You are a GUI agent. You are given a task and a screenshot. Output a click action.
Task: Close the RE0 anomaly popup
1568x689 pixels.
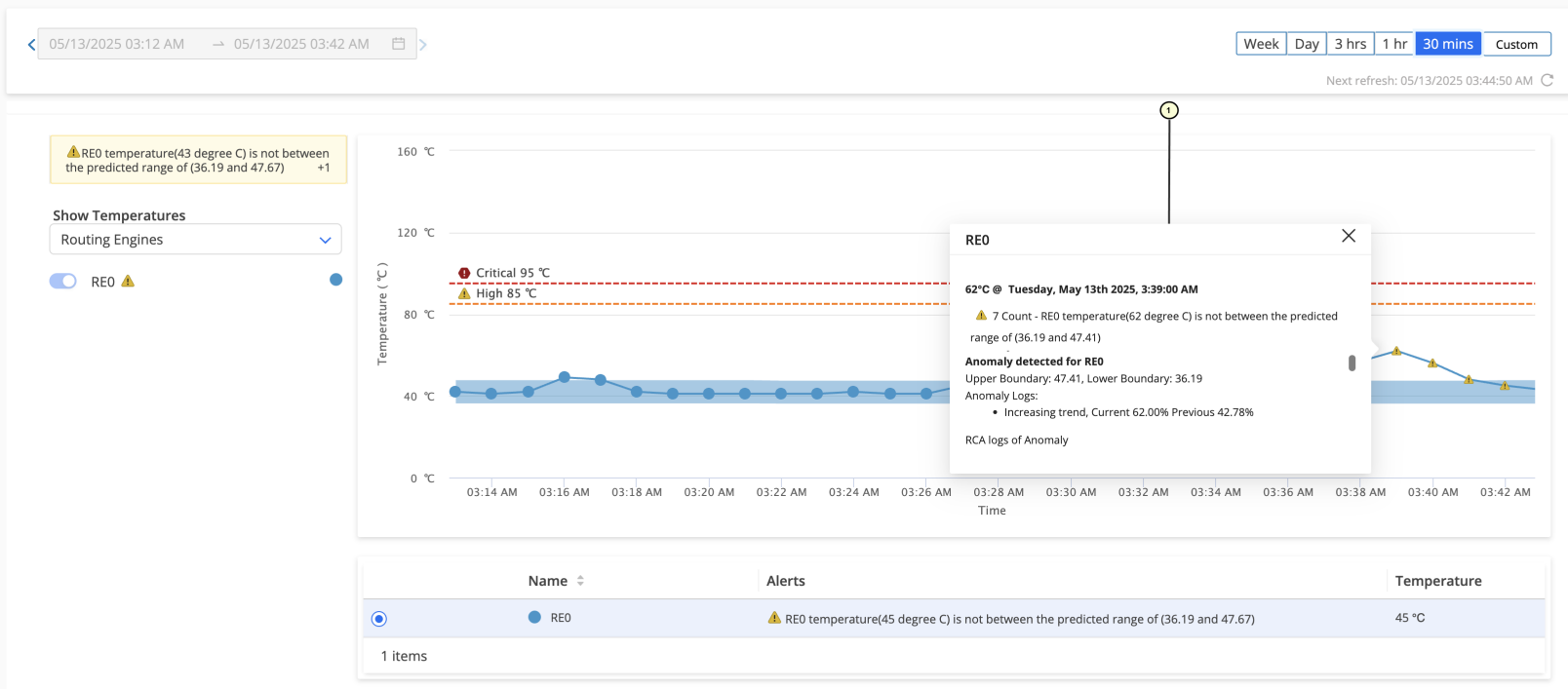pos(1349,236)
